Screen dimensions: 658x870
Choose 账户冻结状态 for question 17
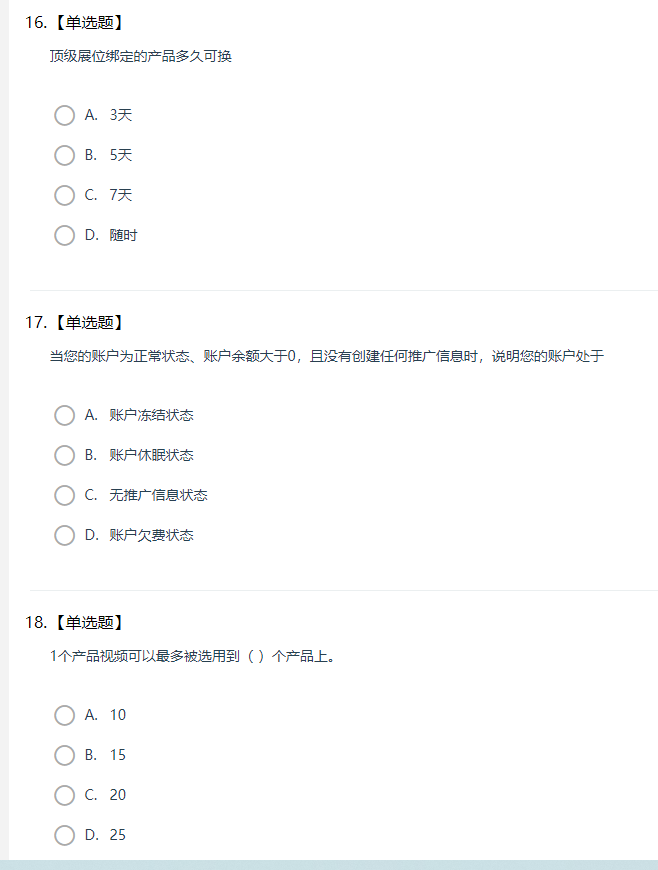click(64, 416)
